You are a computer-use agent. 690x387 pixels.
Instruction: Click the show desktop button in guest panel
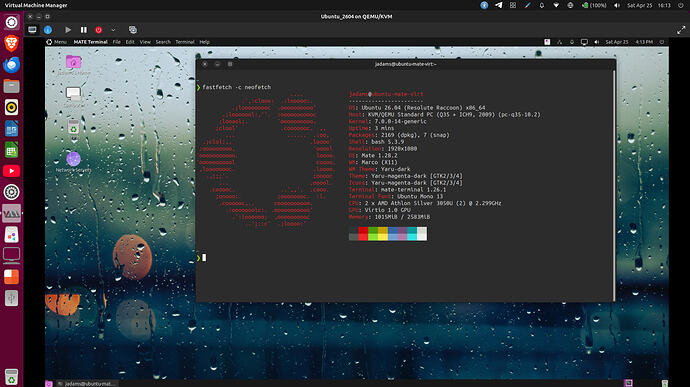tap(49, 383)
